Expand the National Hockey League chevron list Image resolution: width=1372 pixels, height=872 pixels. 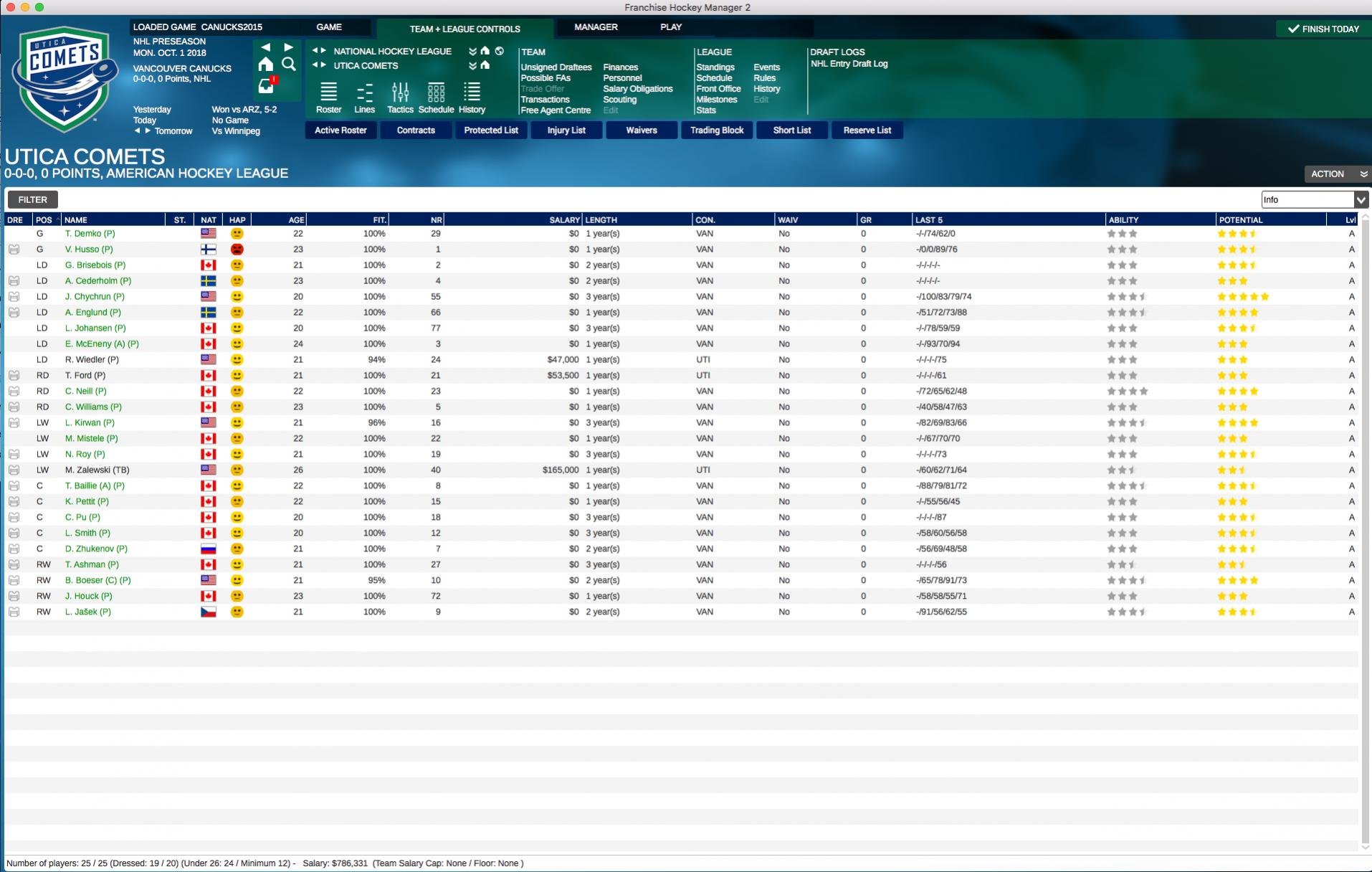click(x=472, y=51)
